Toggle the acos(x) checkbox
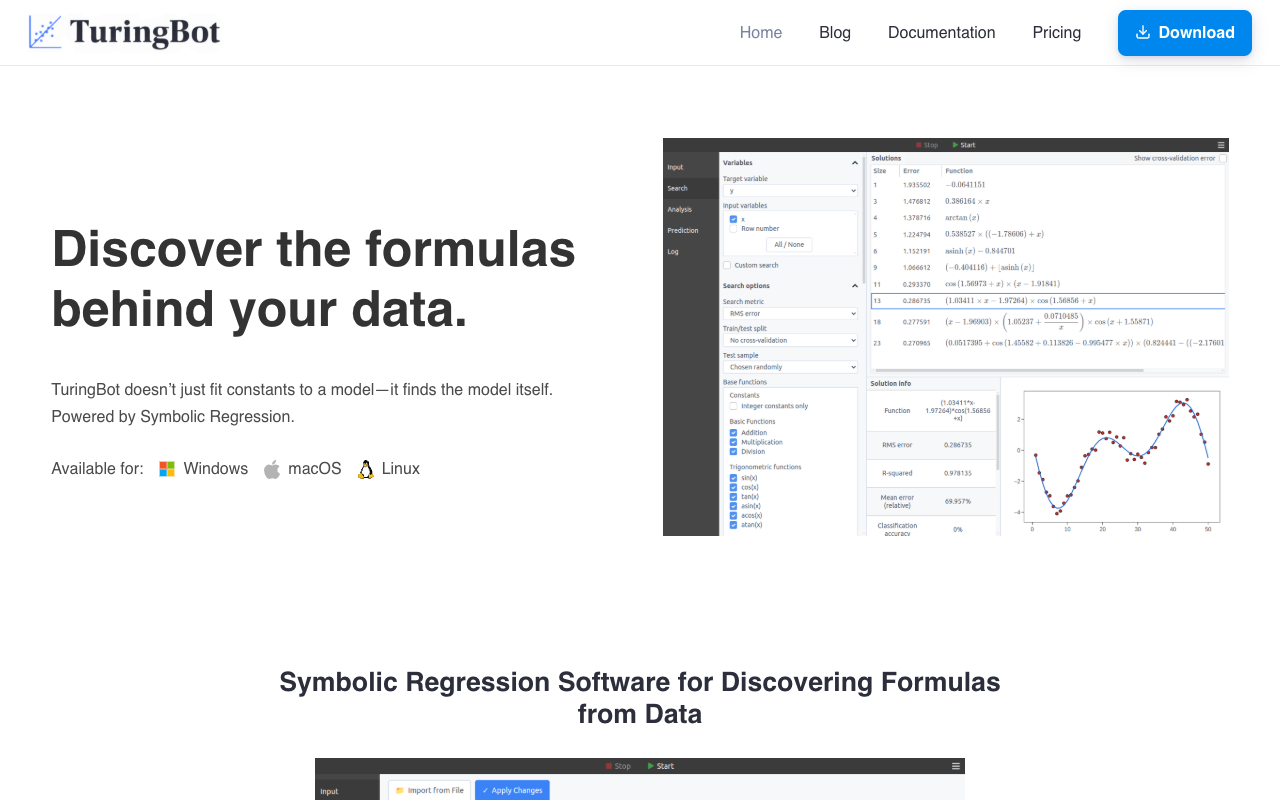This screenshot has height=800, width=1280. [x=733, y=515]
